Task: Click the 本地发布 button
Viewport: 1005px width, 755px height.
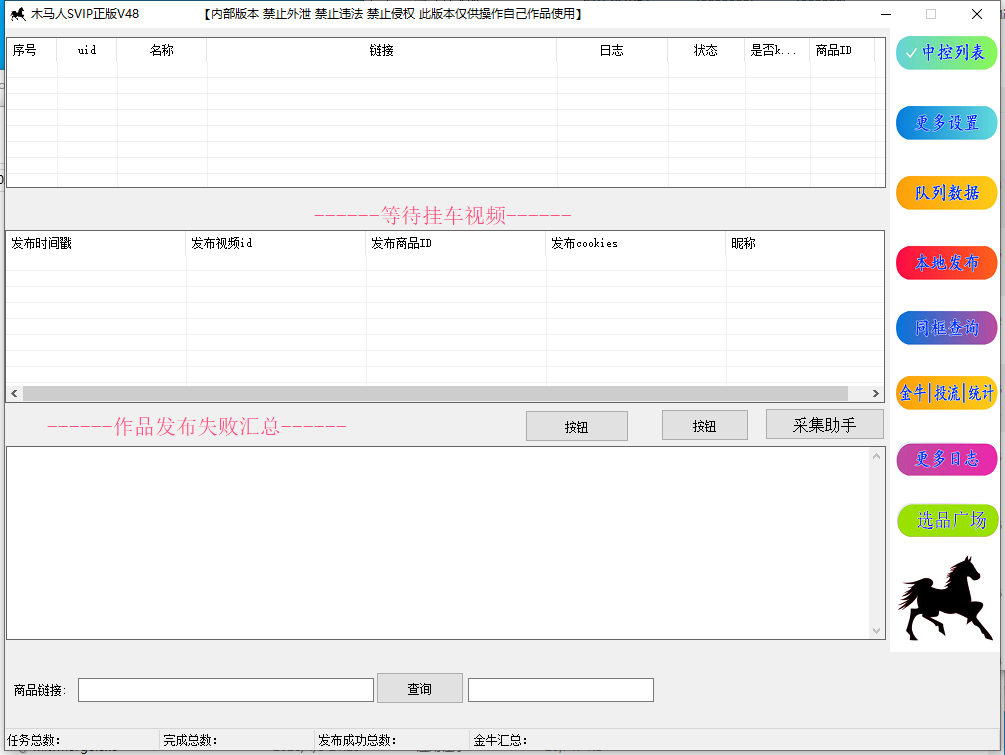Action: [x=946, y=263]
